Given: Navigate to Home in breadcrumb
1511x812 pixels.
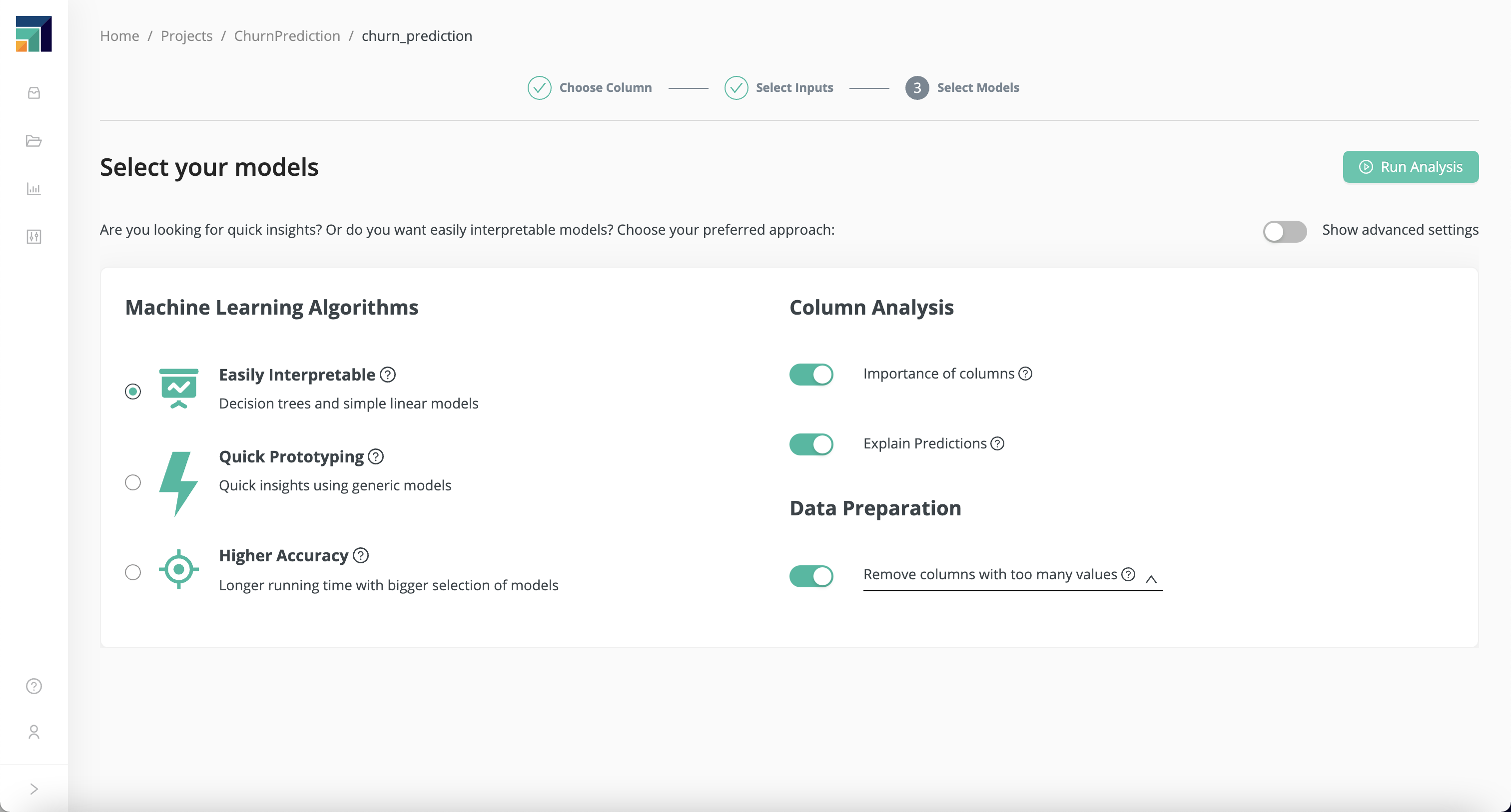Looking at the screenshot, I should 119,36.
